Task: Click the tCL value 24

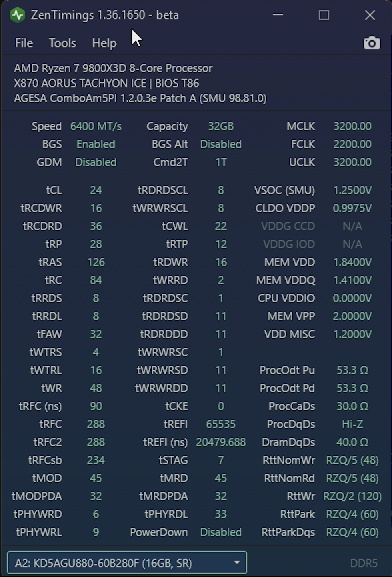Action: tap(96, 190)
